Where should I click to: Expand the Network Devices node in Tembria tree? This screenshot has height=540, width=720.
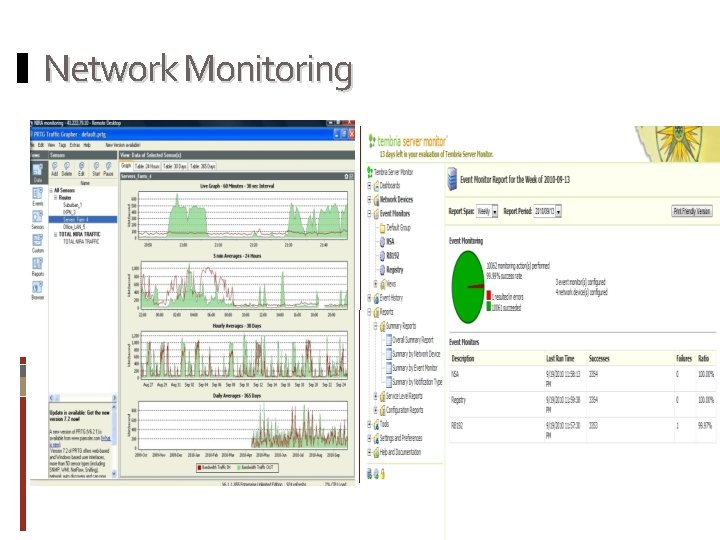(x=369, y=200)
